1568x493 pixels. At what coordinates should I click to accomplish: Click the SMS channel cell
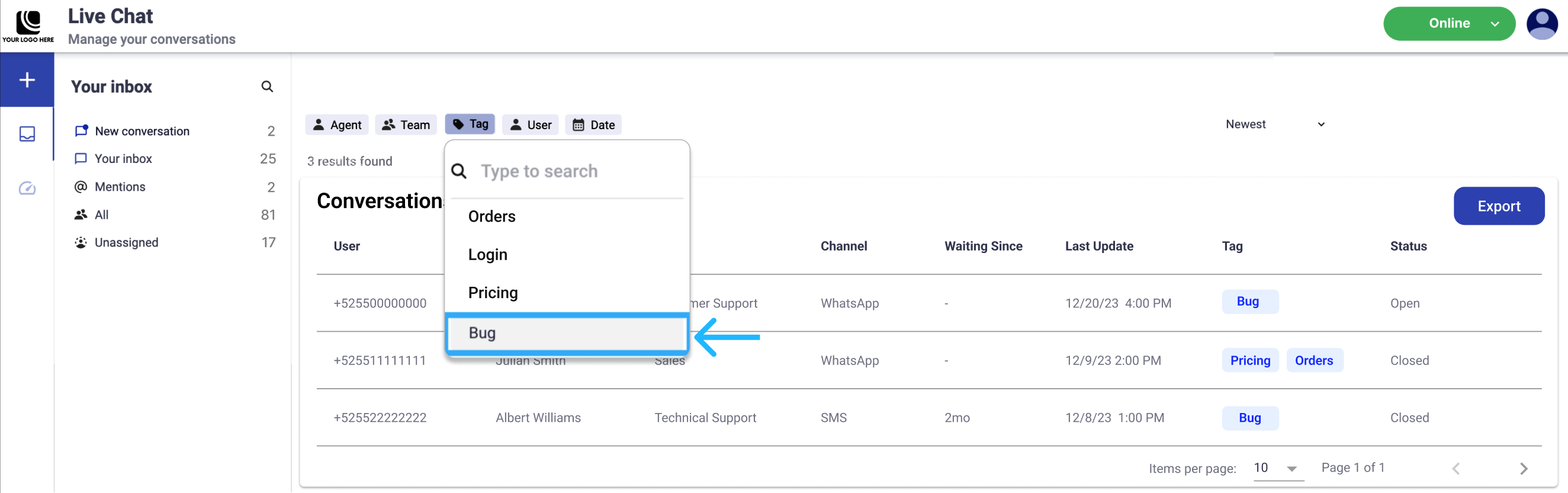(833, 418)
